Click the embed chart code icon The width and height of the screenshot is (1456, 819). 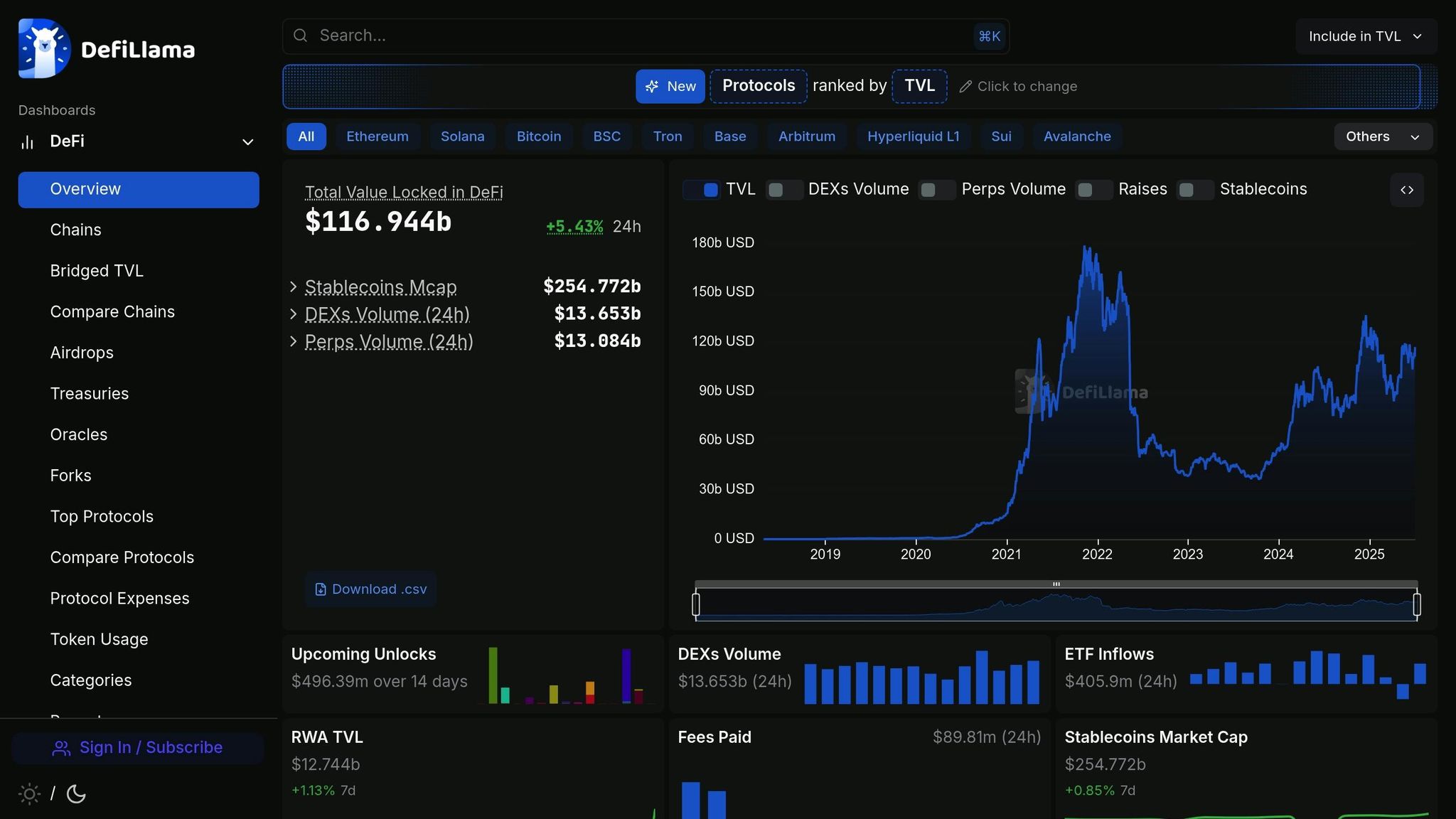coord(1406,190)
